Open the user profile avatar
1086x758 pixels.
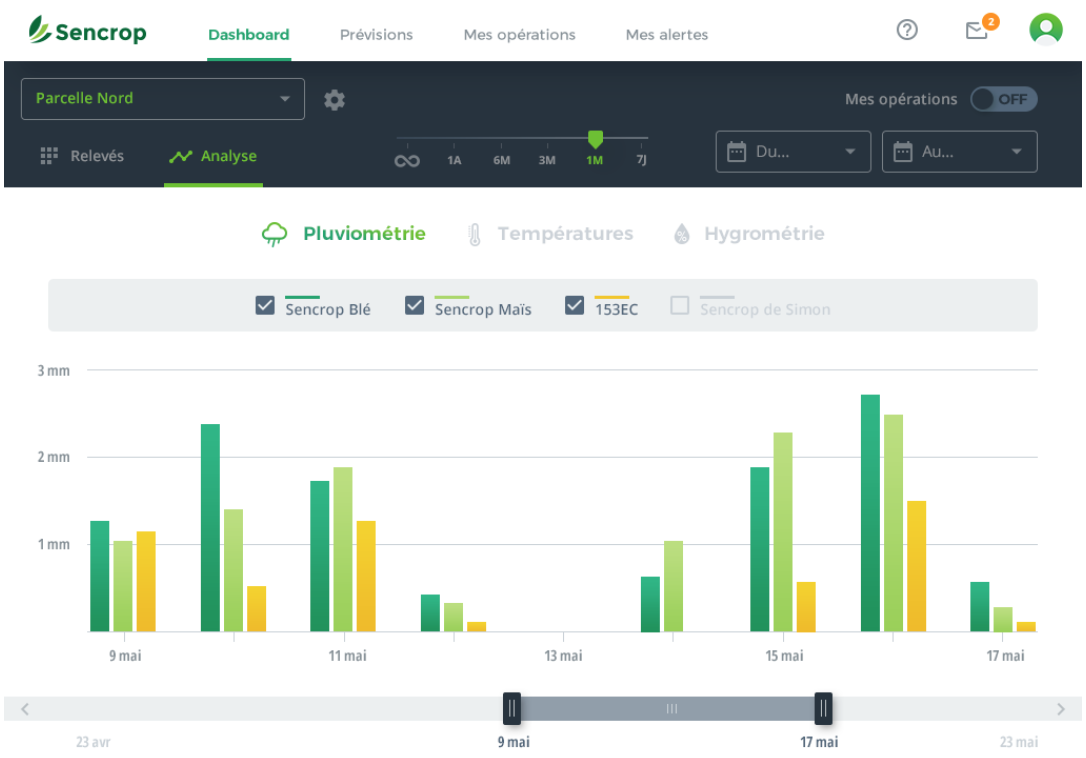coord(1046,30)
